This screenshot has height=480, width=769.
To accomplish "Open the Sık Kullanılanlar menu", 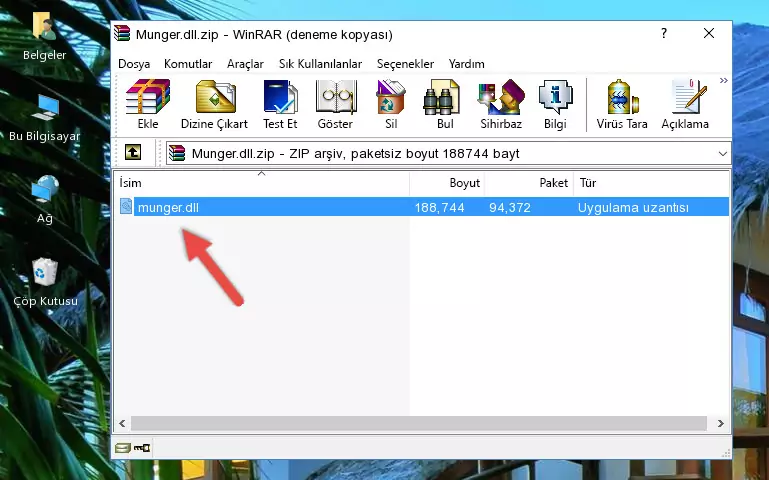I will tap(320, 64).
